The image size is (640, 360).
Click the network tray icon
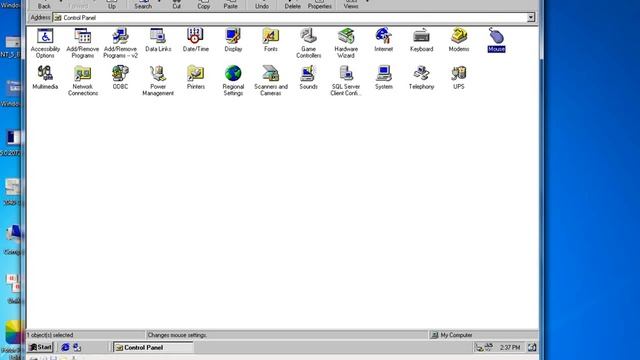tap(479, 348)
